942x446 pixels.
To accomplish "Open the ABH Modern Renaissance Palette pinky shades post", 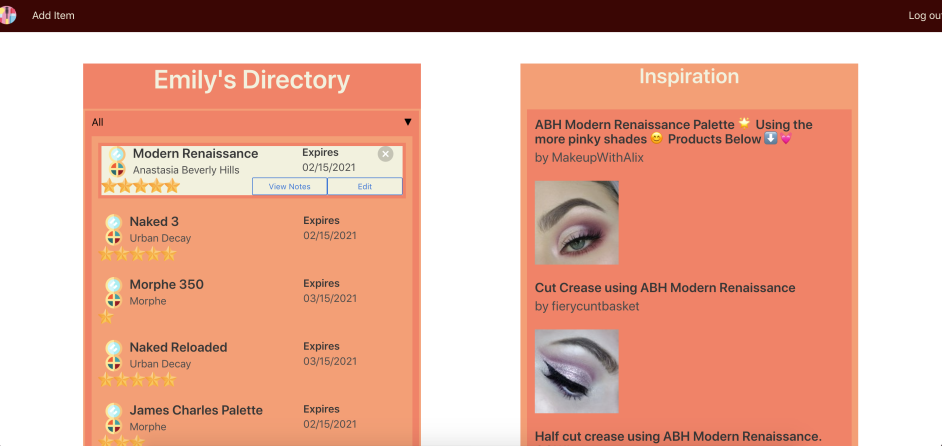I will coord(673,132).
